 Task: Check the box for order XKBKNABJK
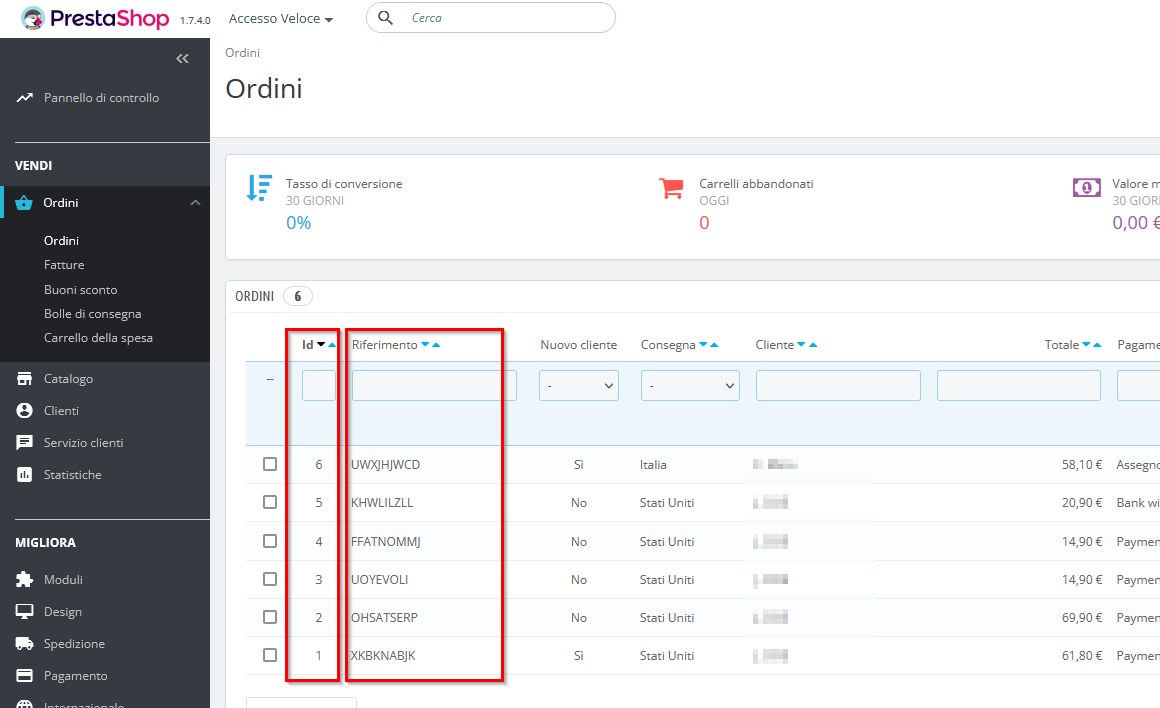270,655
